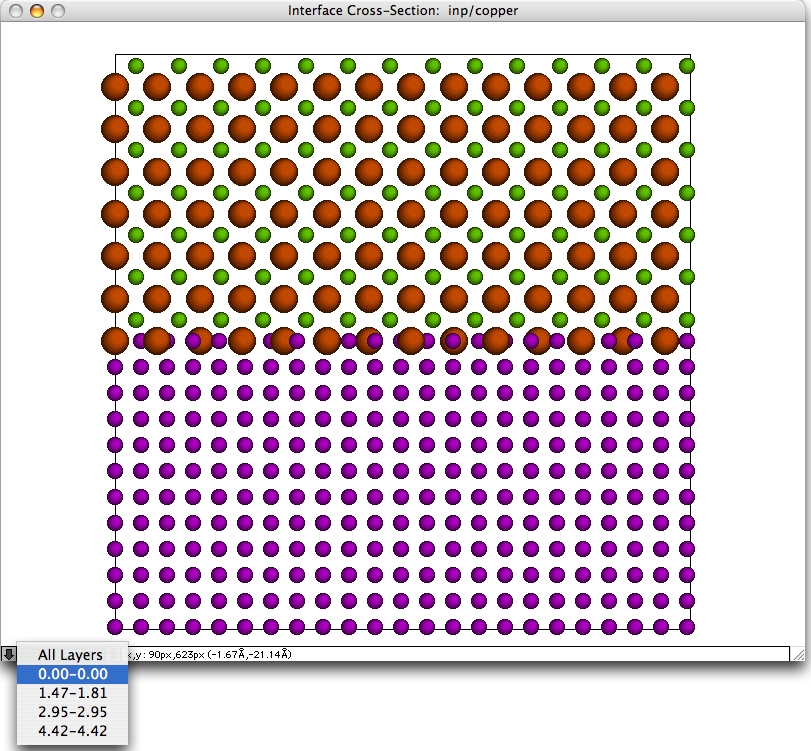811x751 pixels.
Task: Click the bottom-right purple atom
Action: click(x=687, y=627)
